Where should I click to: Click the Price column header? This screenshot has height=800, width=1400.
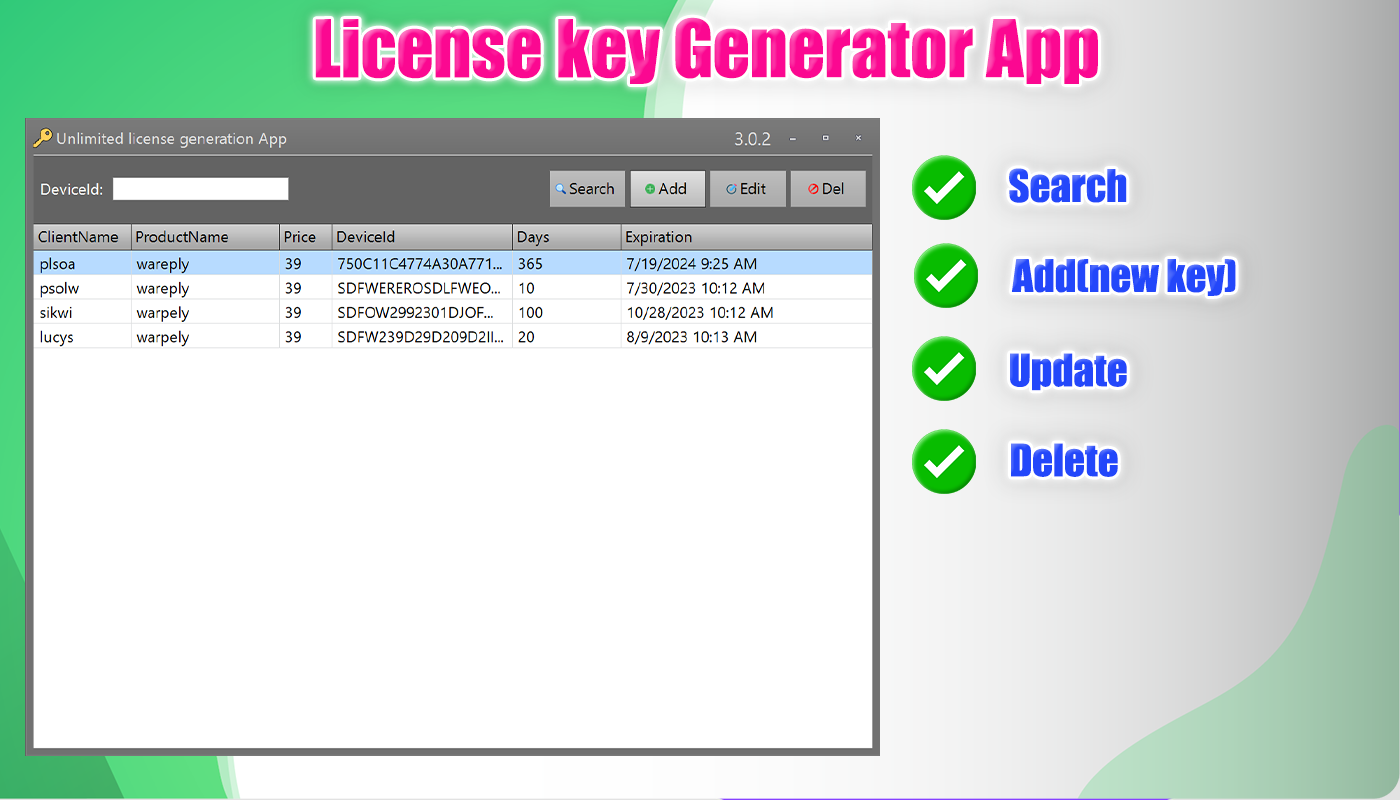[300, 237]
